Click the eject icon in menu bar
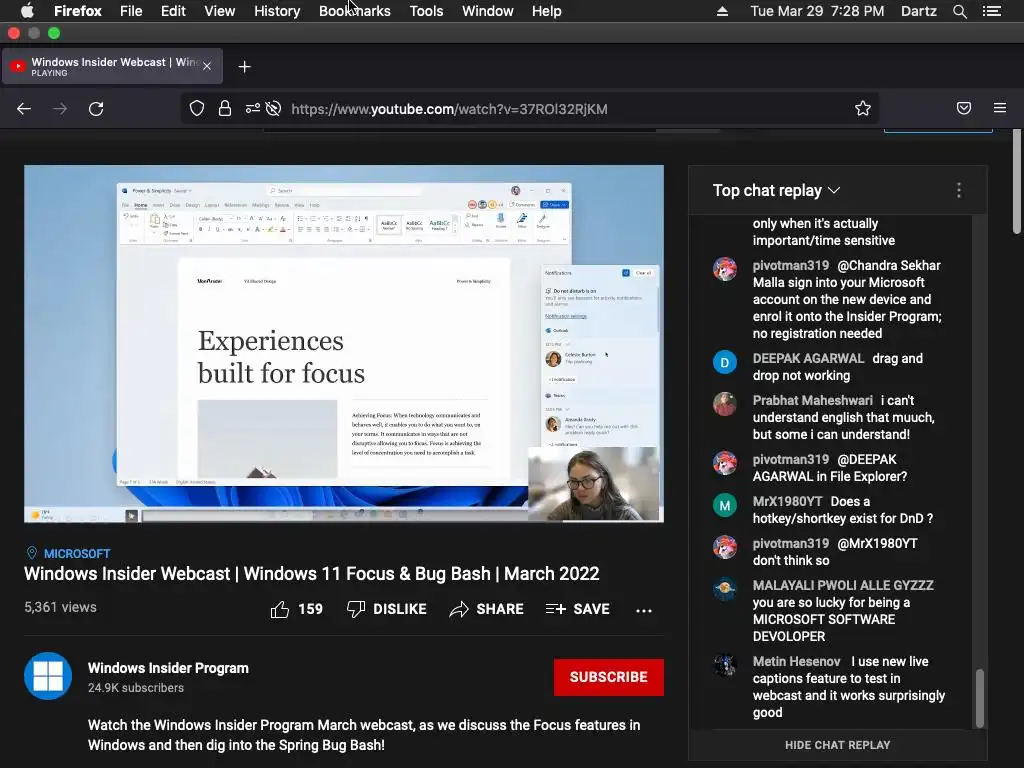This screenshot has height=768, width=1024. pos(722,11)
